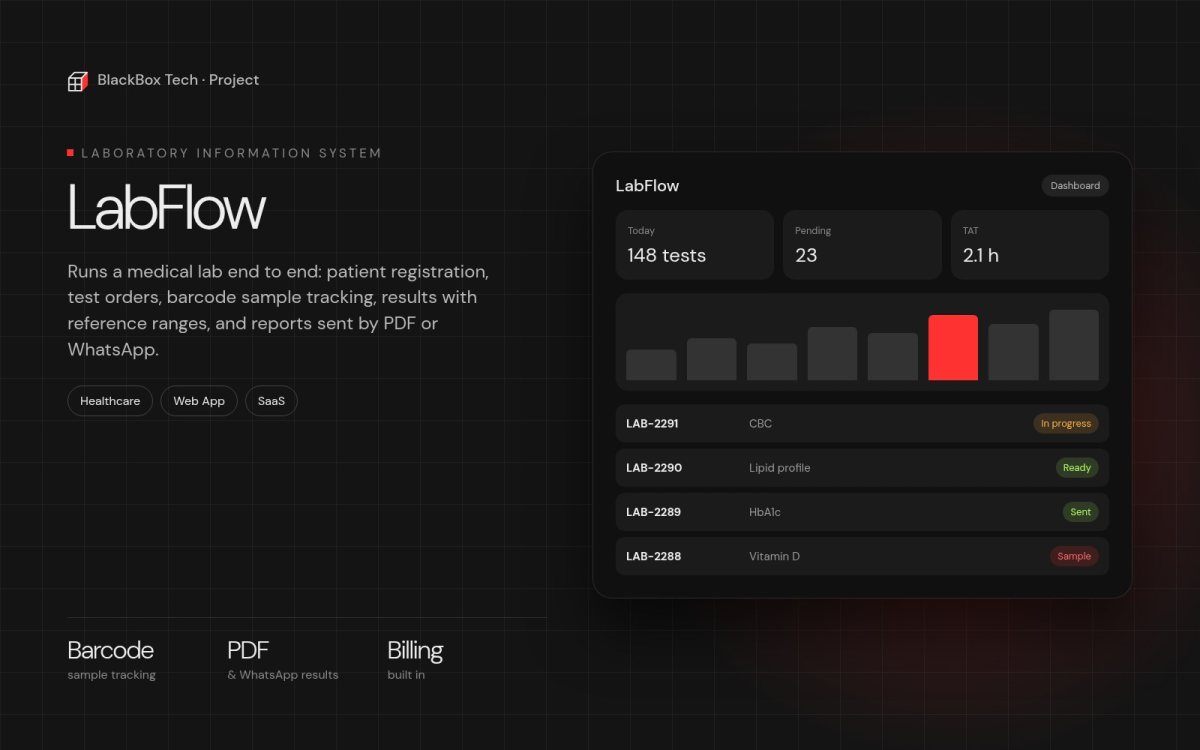Open the LAB-2291 CBC row
Image resolution: width=1200 pixels, height=750 pixels.
coord(862,424)
